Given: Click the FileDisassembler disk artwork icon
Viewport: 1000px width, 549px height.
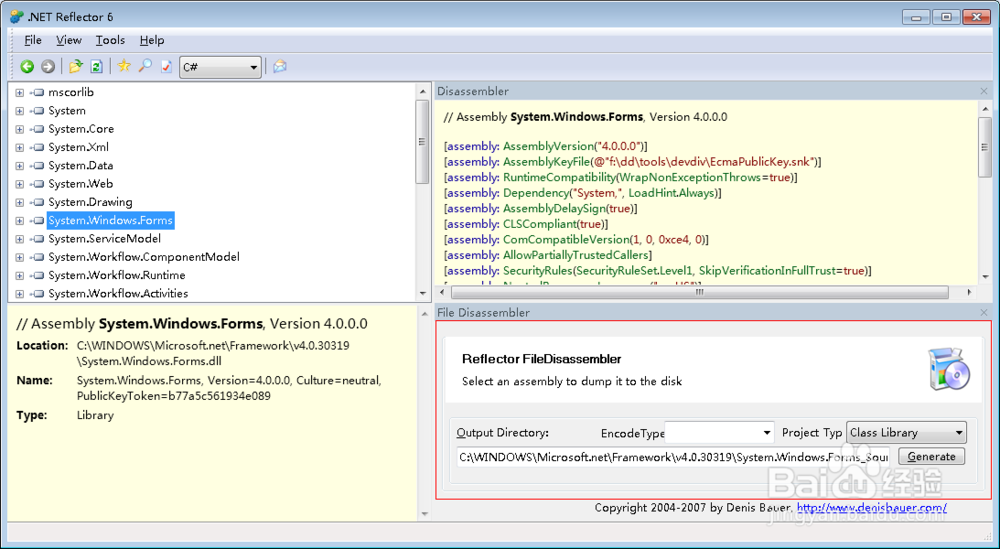Looking at the screenshot, I should click(x=948, y=369).
